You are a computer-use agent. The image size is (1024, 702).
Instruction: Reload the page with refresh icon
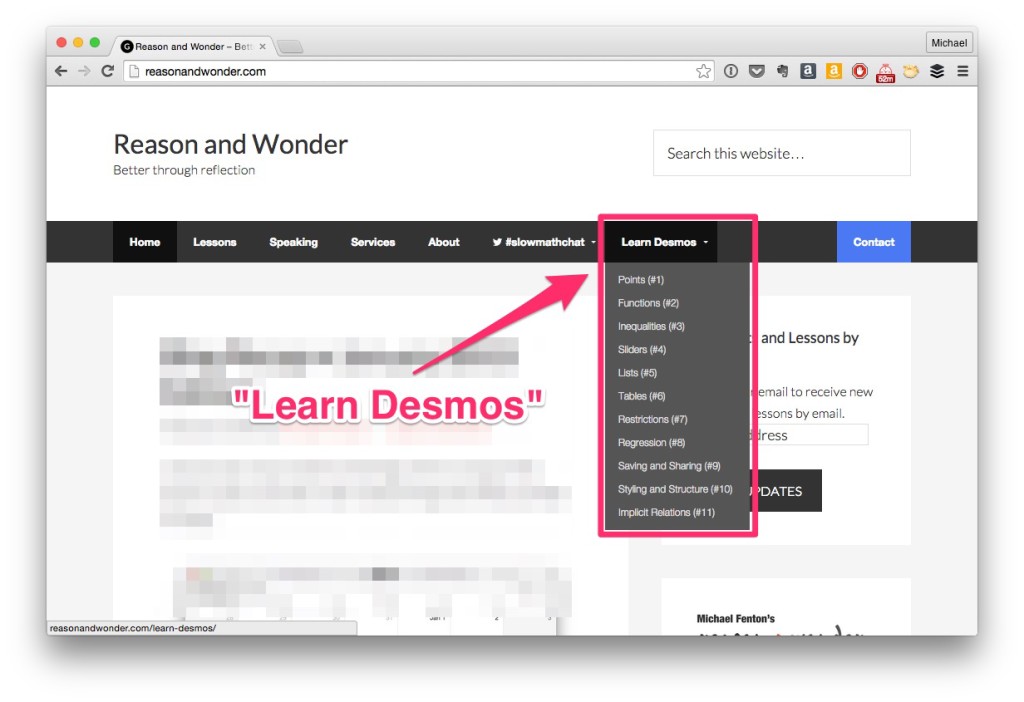point(108,71)
